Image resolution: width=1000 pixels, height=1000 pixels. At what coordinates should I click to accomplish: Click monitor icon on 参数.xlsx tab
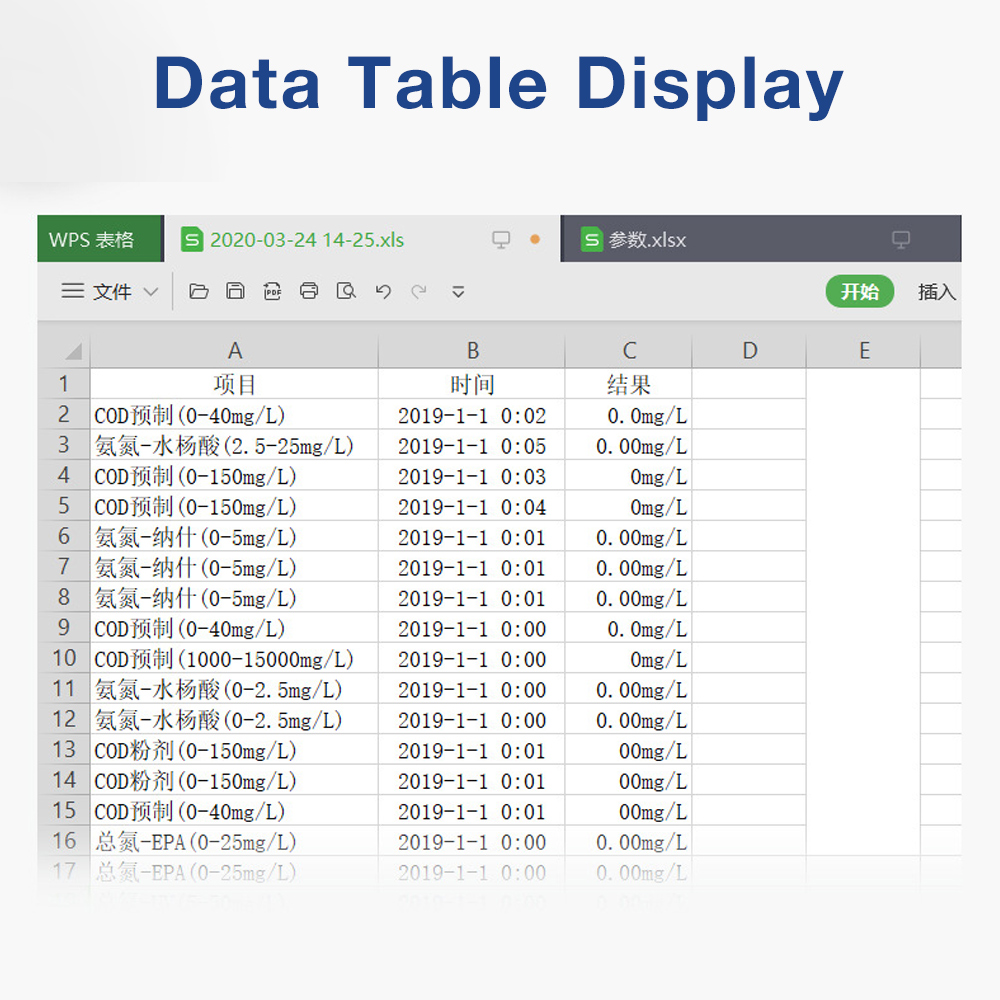(901, 240)
